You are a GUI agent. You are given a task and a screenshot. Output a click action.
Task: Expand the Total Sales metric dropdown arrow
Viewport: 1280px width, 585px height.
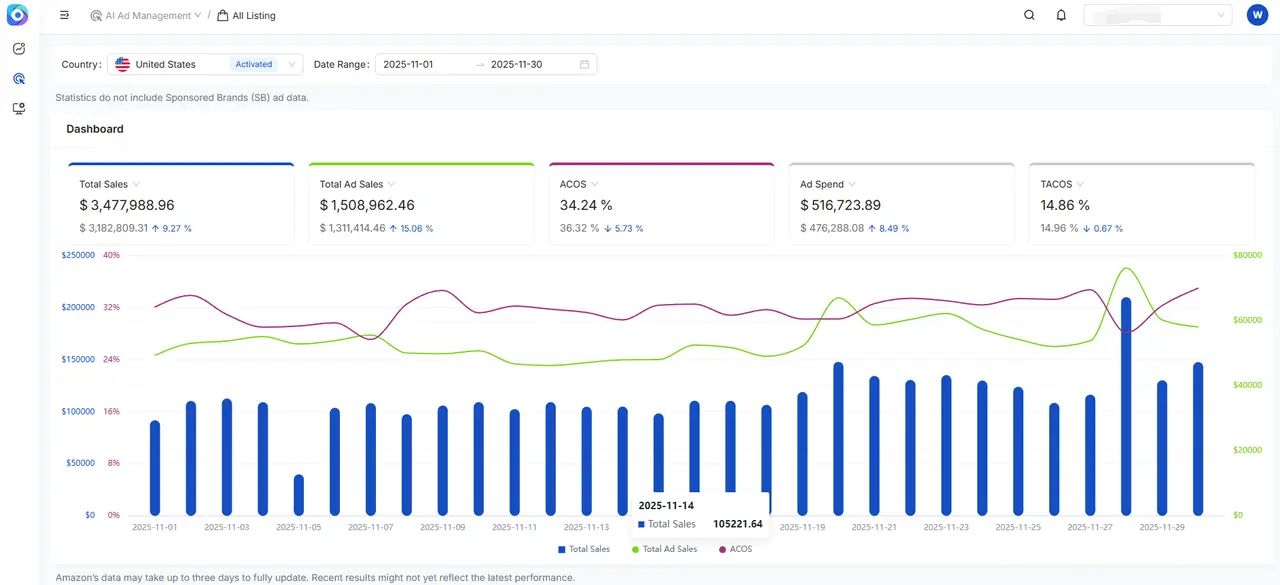click(137, 184)
